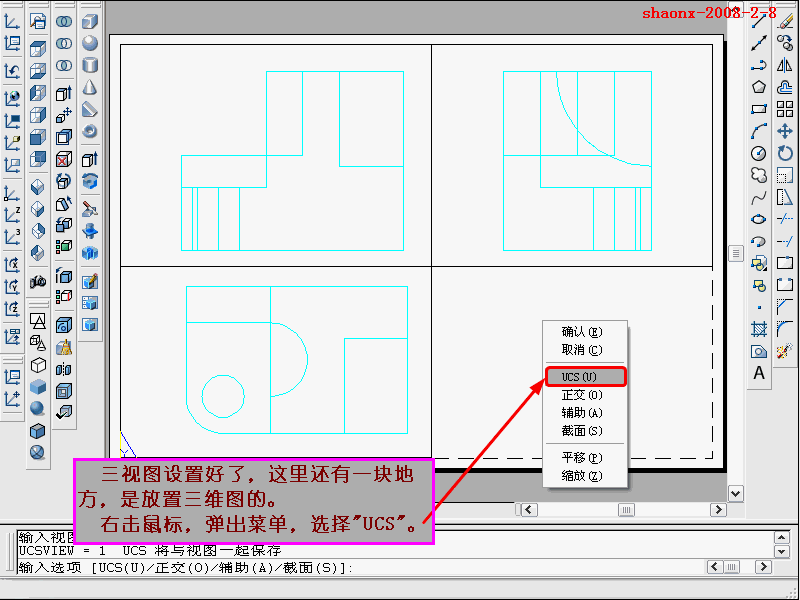This screenshot has height=600, width=800.
Task: Select the Construction Line tool
Action: tap(759, 43)
